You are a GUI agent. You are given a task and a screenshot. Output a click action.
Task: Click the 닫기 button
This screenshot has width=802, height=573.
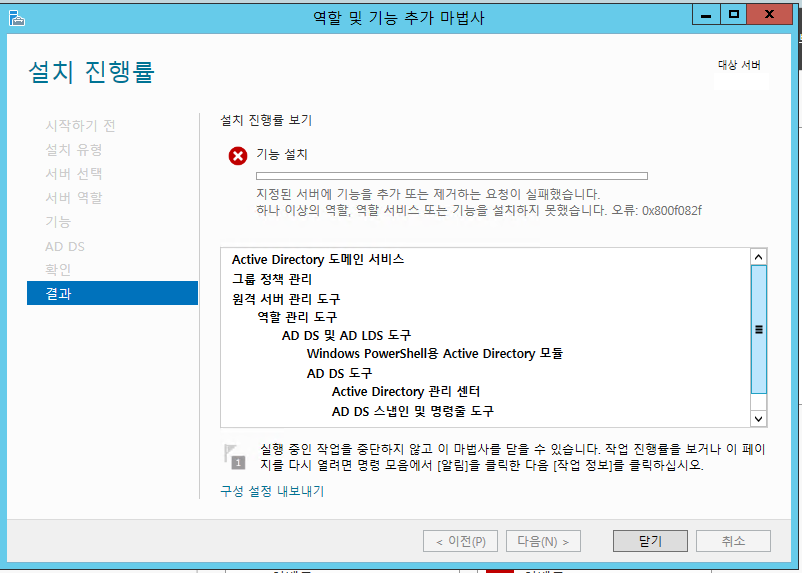[650, 541]
